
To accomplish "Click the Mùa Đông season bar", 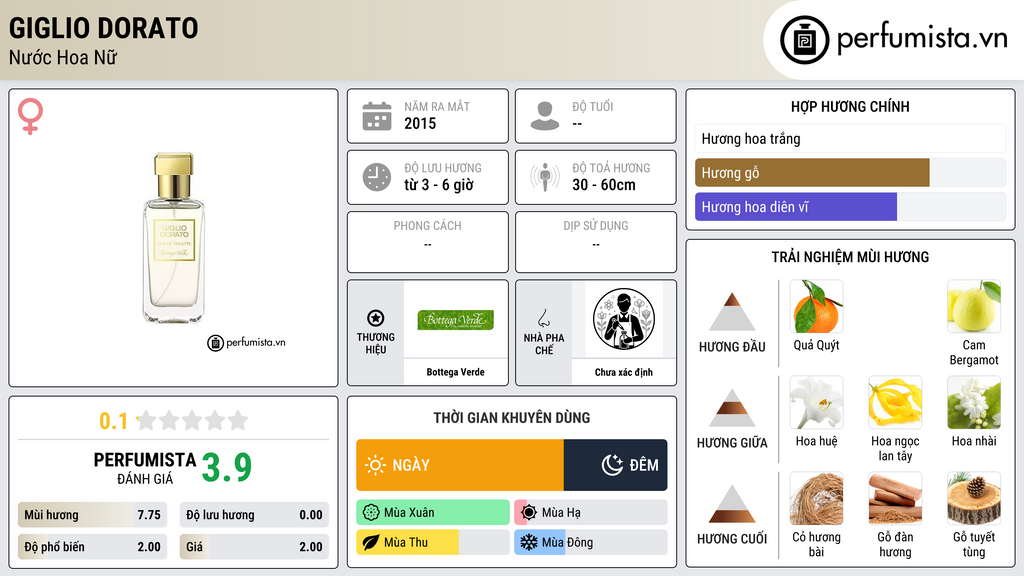I will 591,542.
